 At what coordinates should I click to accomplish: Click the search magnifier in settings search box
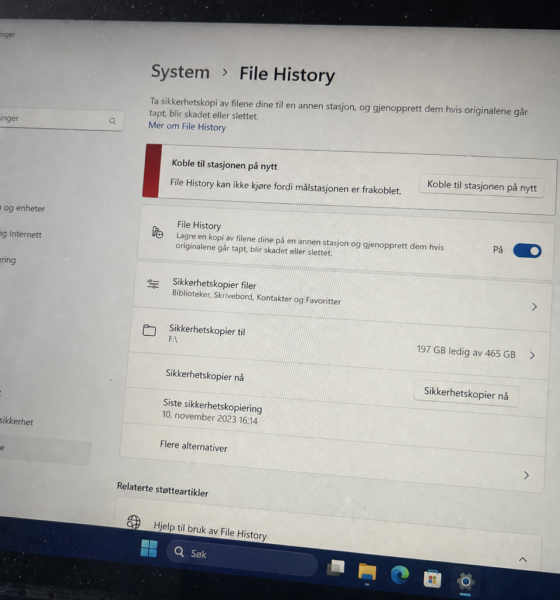tap(113, 121)
